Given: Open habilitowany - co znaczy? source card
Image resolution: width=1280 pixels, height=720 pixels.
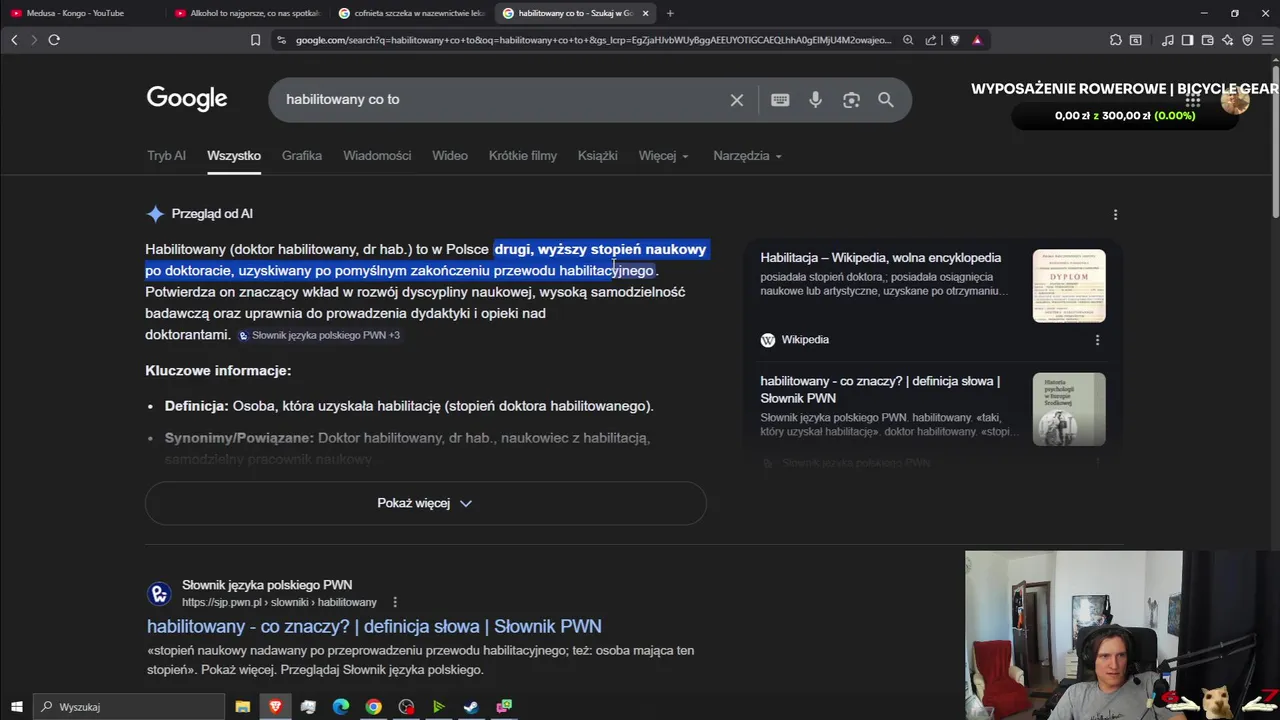Looking at the screenshot, I should coord(880,389).
